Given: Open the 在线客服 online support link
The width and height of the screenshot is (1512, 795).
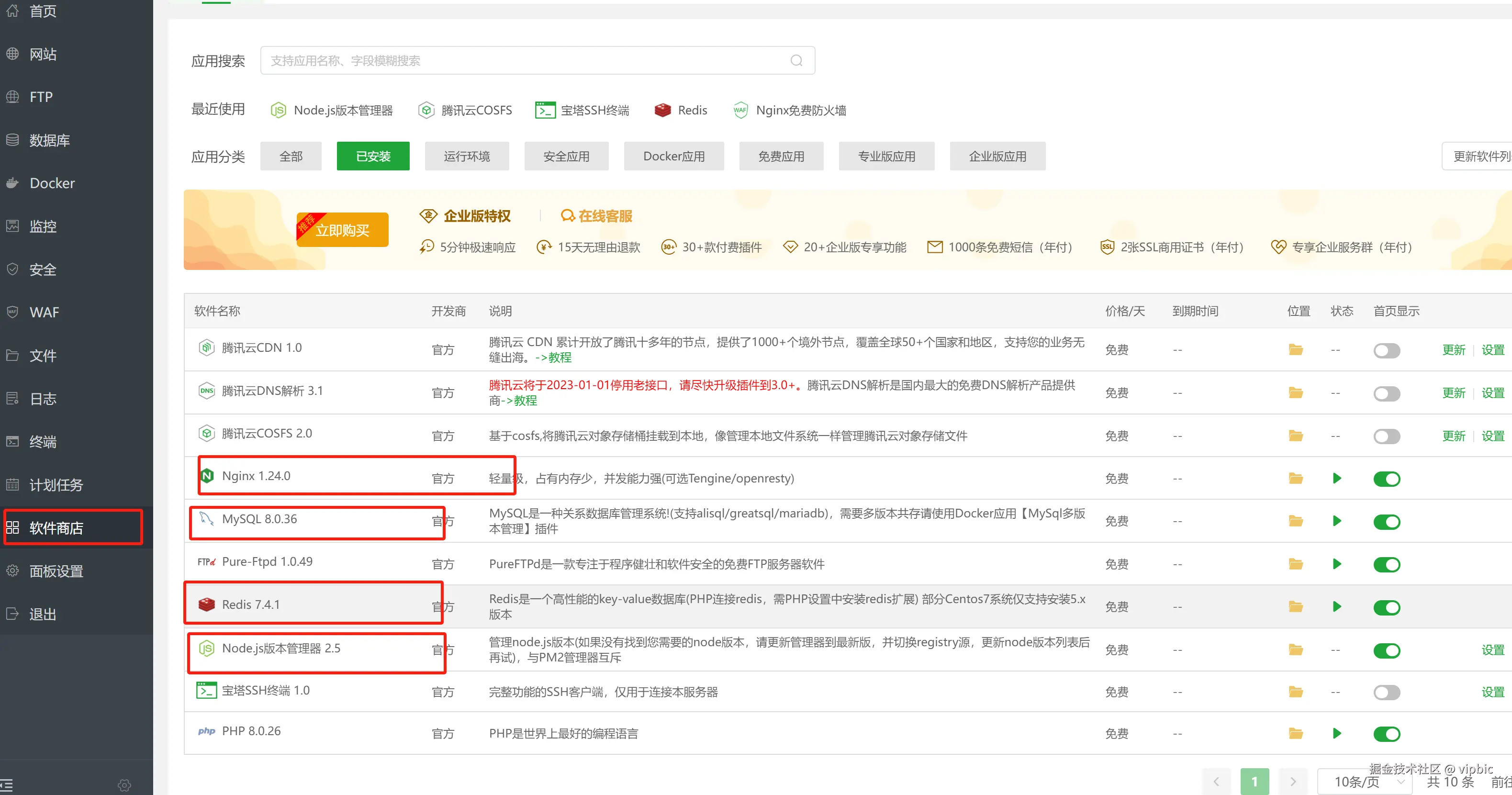Looking at the screenshot, I should pyautogui.click(x=597, y=216).
